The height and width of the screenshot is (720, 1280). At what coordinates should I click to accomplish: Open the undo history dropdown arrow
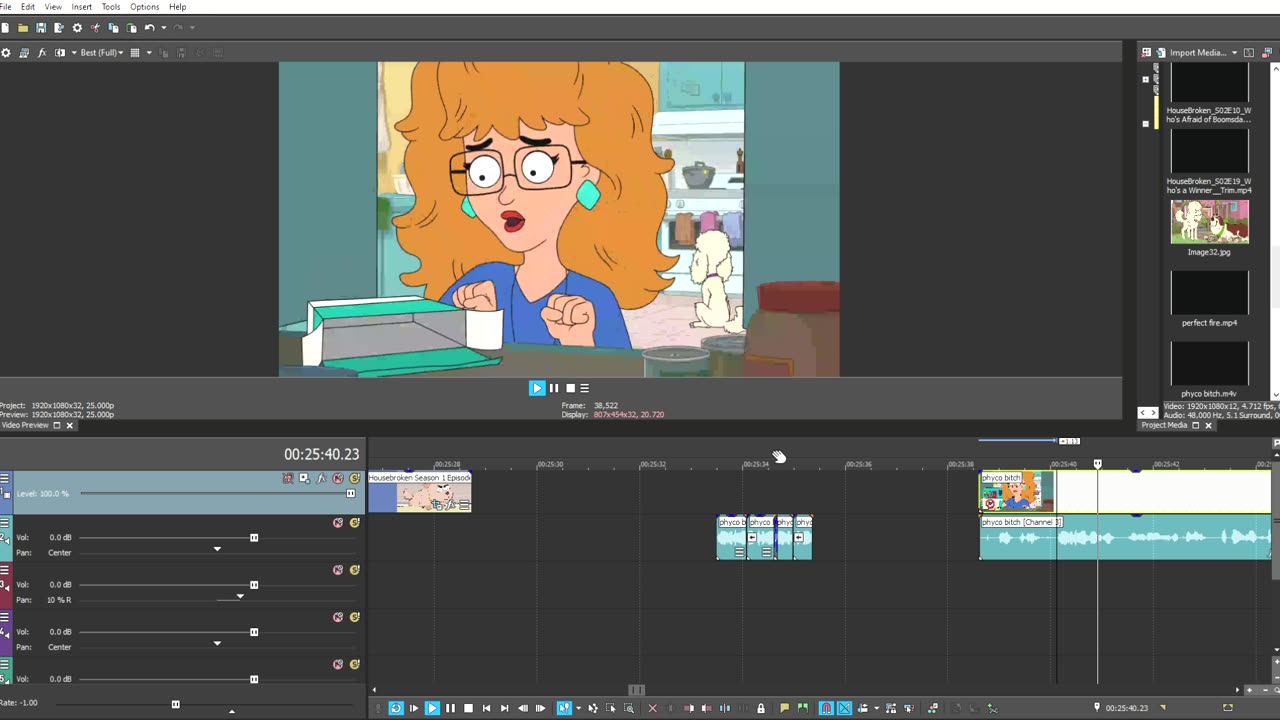click(164, 28)
